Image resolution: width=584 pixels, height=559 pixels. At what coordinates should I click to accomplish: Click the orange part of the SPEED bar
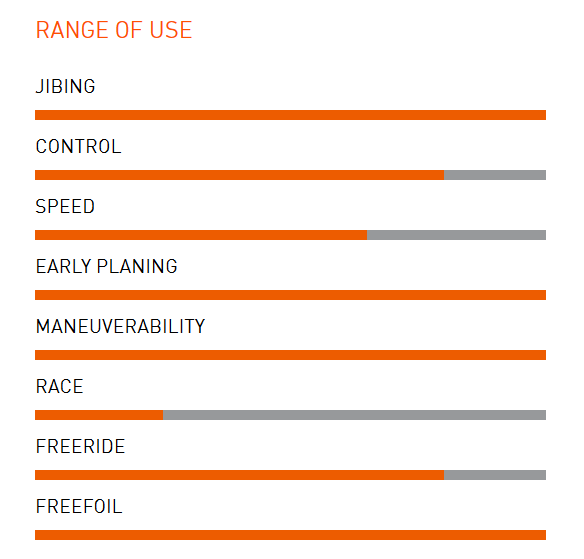point(201,235)
